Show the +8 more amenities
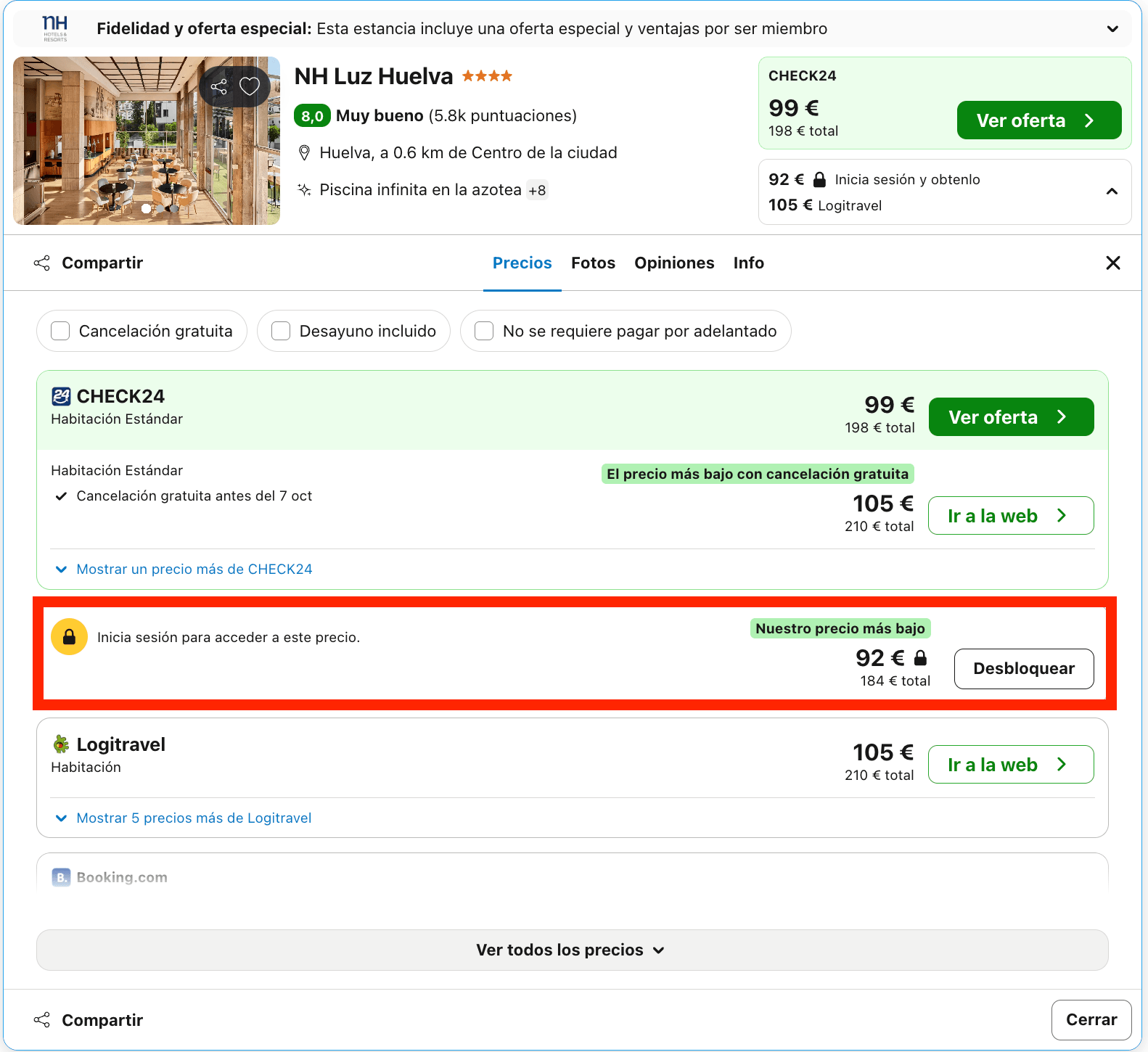This screenshot has width=1148, height=1052. [x=537, y=190]
